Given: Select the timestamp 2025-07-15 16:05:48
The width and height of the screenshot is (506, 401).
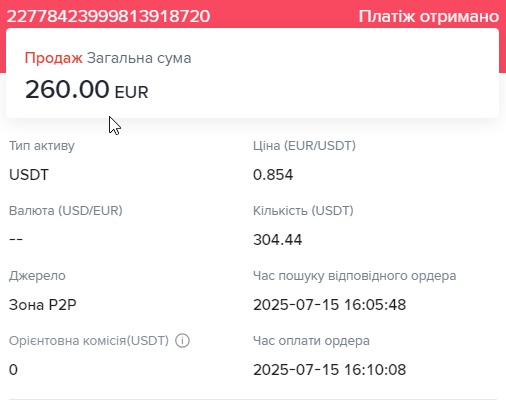Looking at the screenshot, I should [x=329, y=305].
